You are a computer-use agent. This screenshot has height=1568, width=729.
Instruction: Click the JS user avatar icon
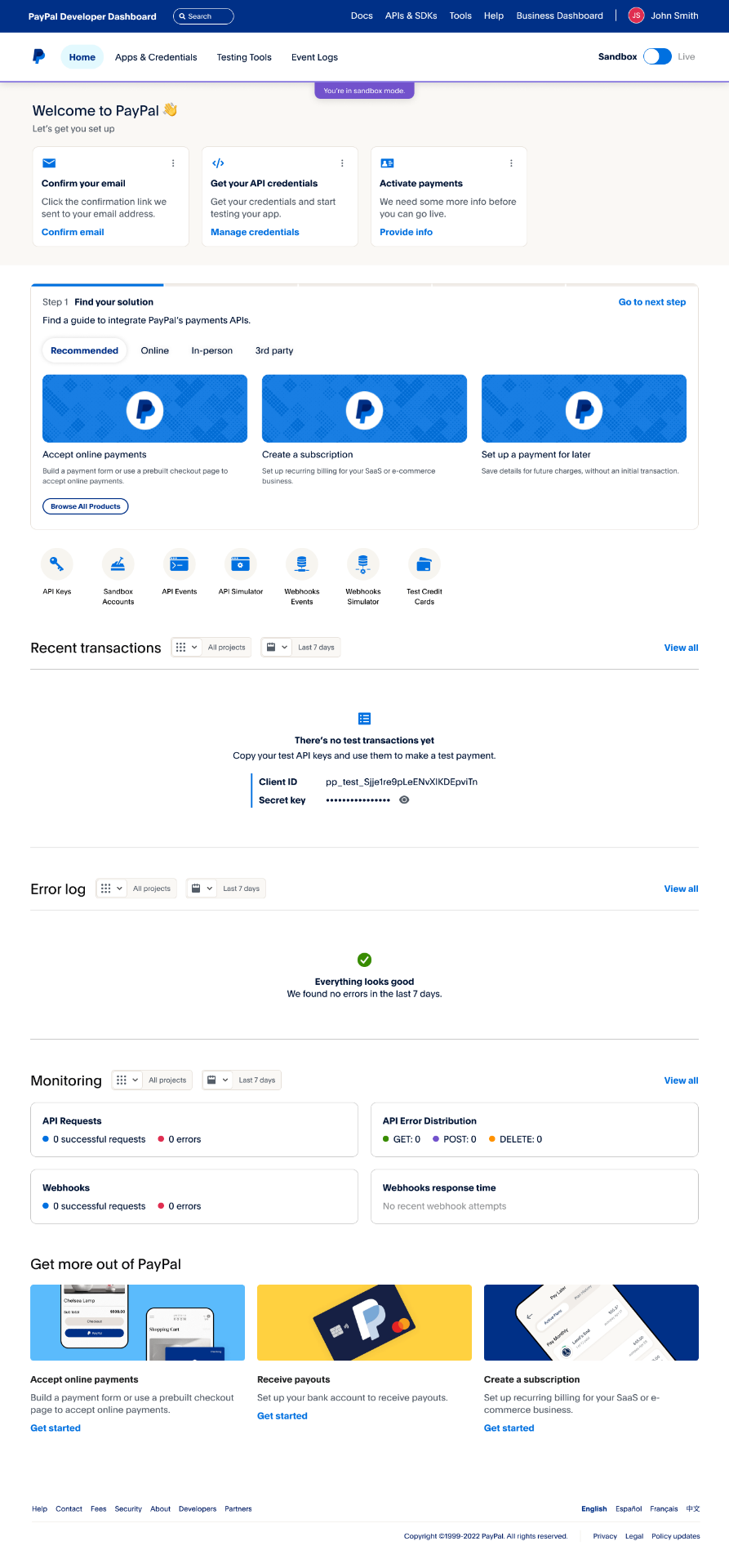636,16
